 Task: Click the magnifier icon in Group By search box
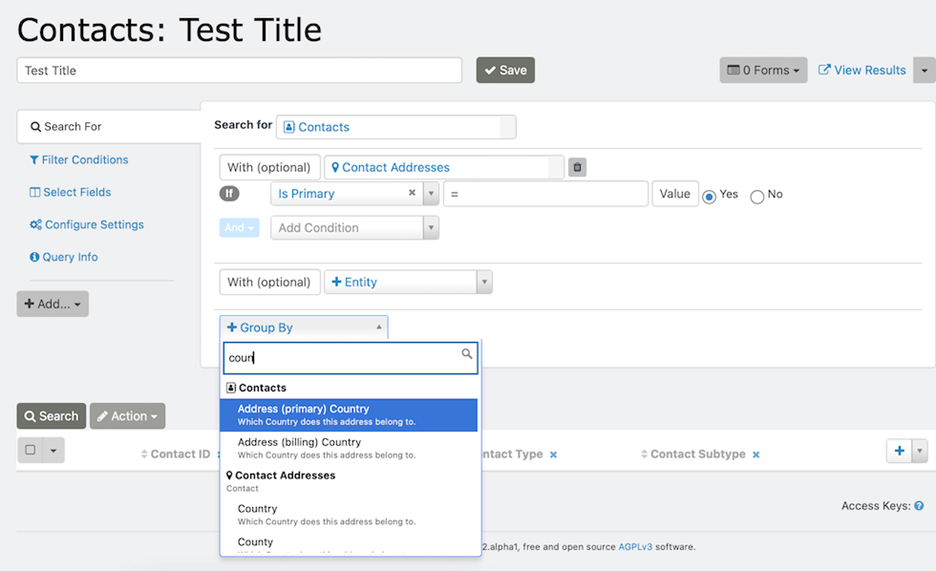466,354
